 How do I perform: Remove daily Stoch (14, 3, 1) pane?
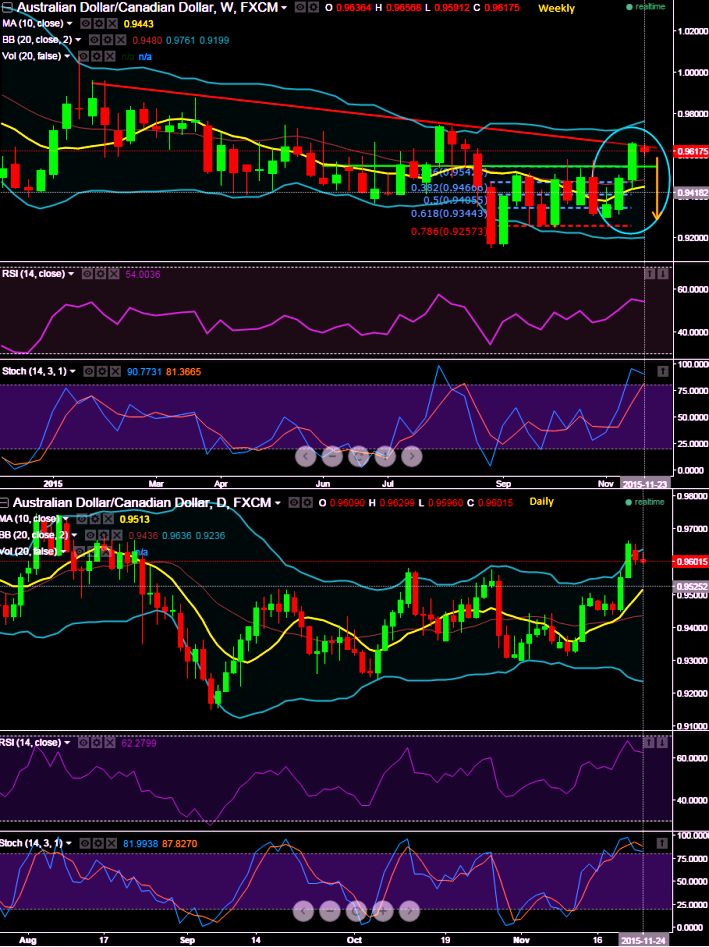click(x=110, y=843)
